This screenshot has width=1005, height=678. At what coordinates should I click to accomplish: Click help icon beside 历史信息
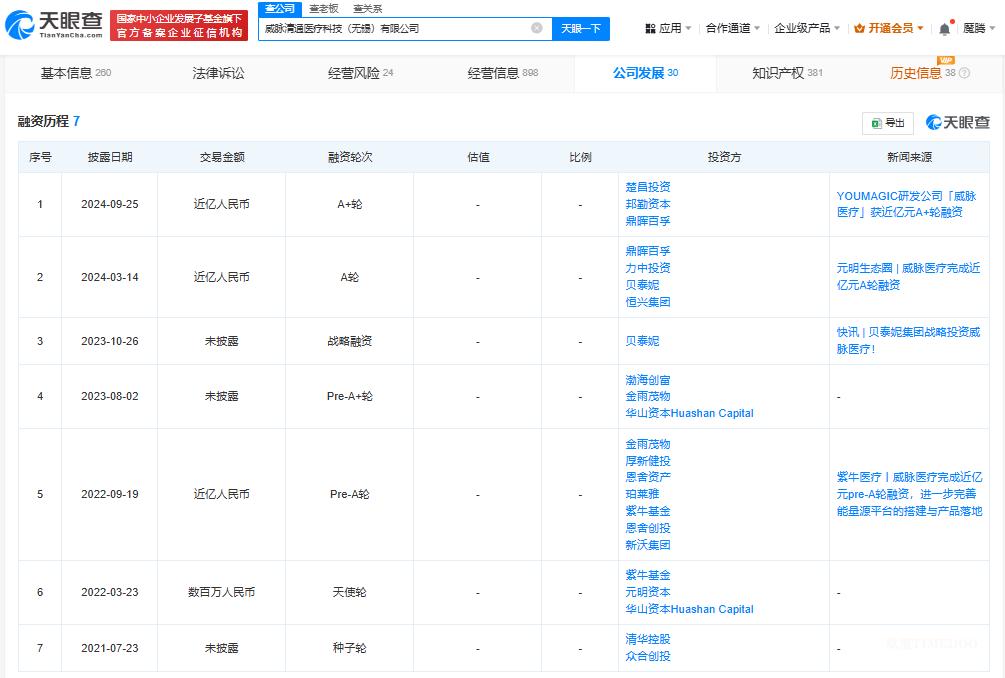click(x=964, y=73)
